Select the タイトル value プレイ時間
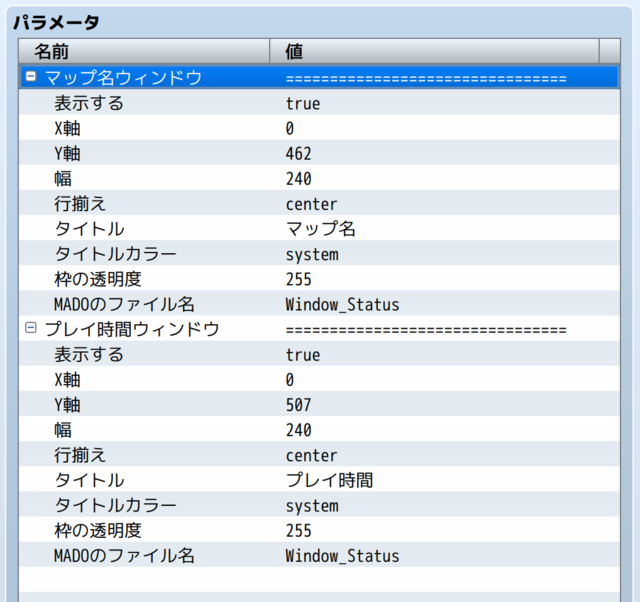Image resolution: width=640 pixels, height=602 pixels. tap(329, 480)
